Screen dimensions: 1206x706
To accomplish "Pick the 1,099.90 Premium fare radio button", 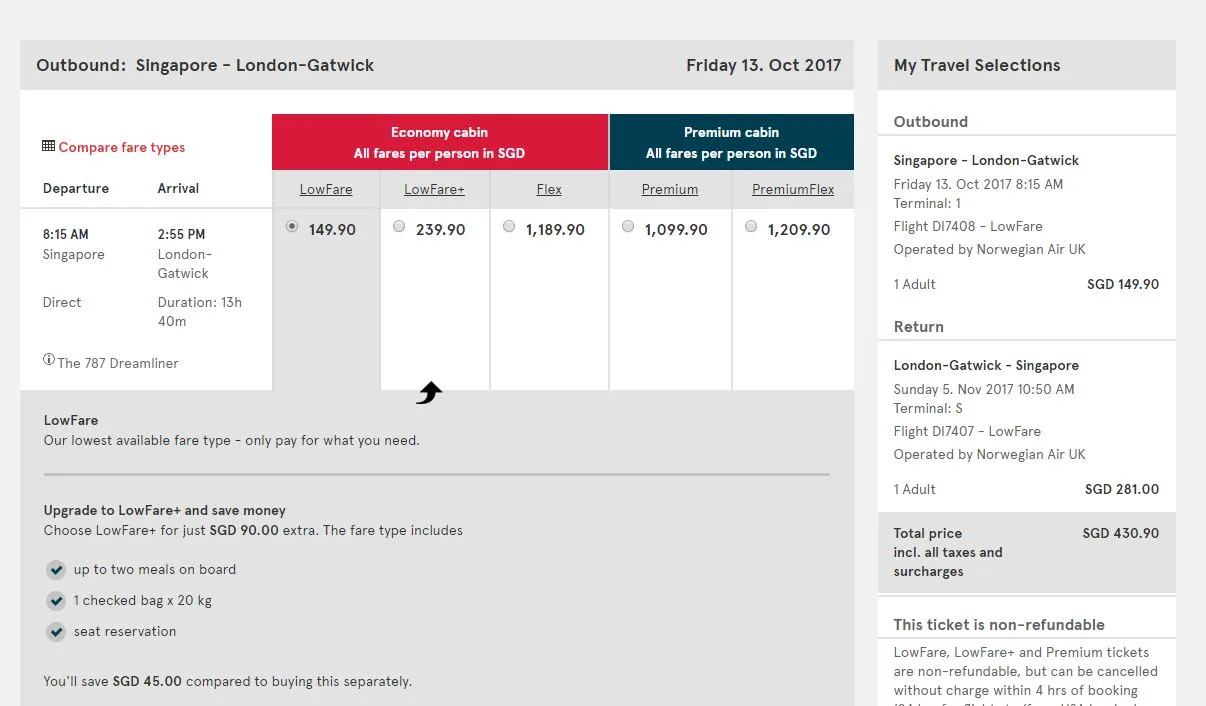I will point(628,227).
